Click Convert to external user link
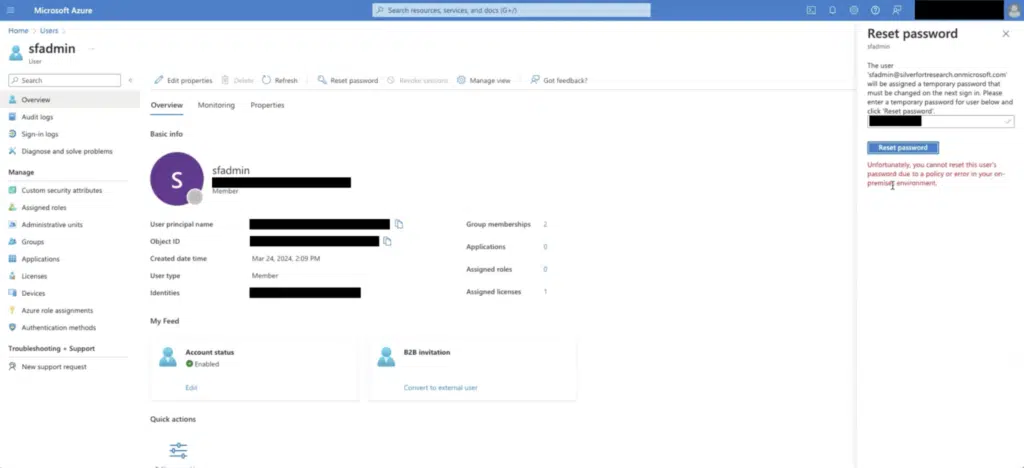 440,387
